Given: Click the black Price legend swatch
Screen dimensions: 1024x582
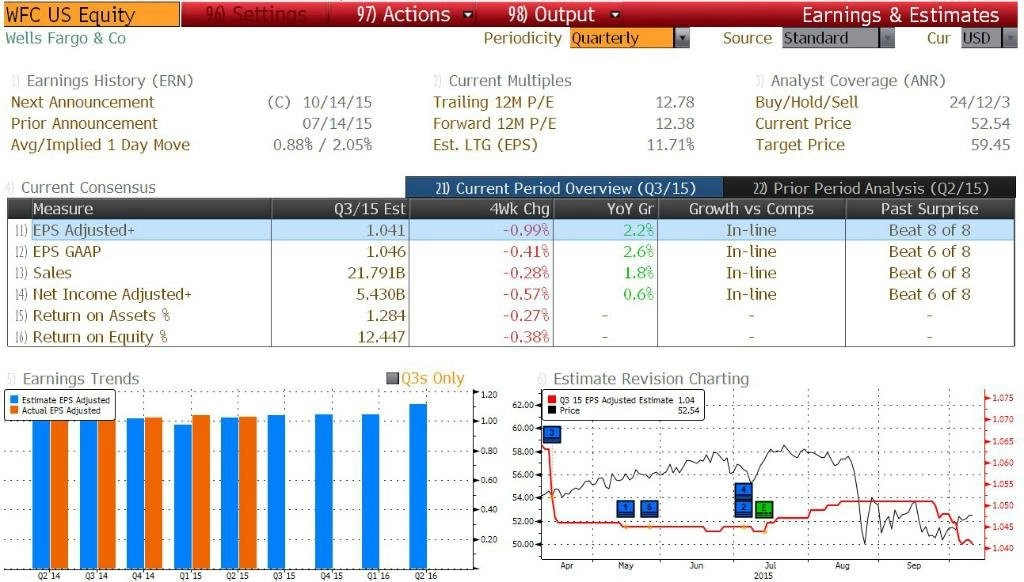Looking at the screenshot, I should [552, 410].
